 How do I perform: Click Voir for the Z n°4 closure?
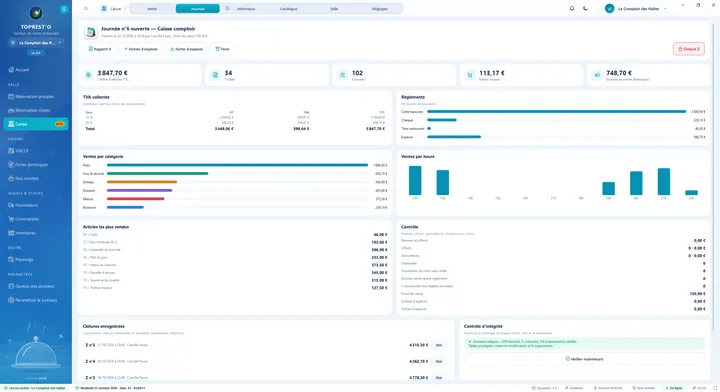439,362
